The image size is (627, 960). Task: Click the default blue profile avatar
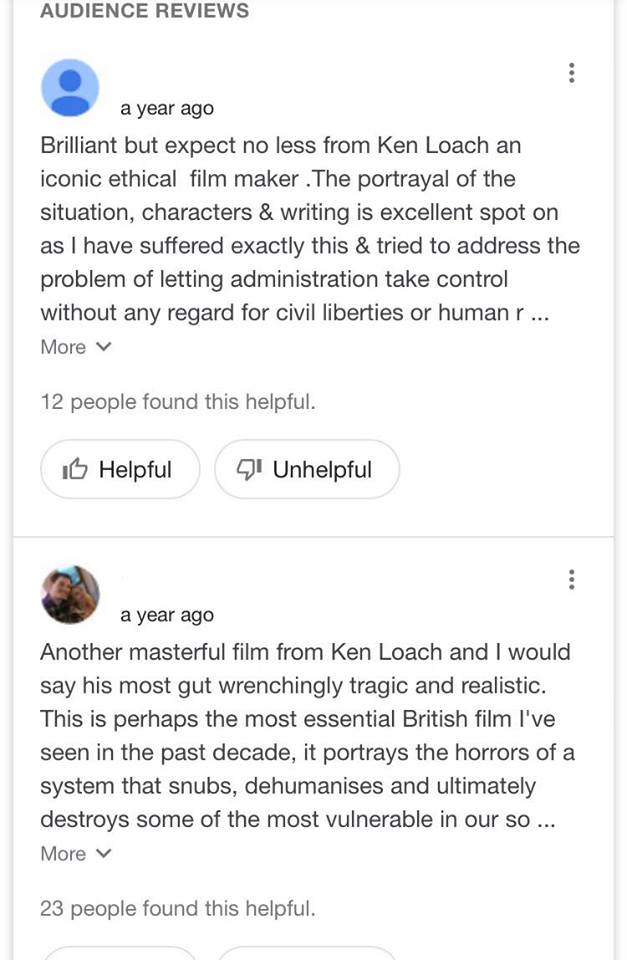(x=70, y=88)
